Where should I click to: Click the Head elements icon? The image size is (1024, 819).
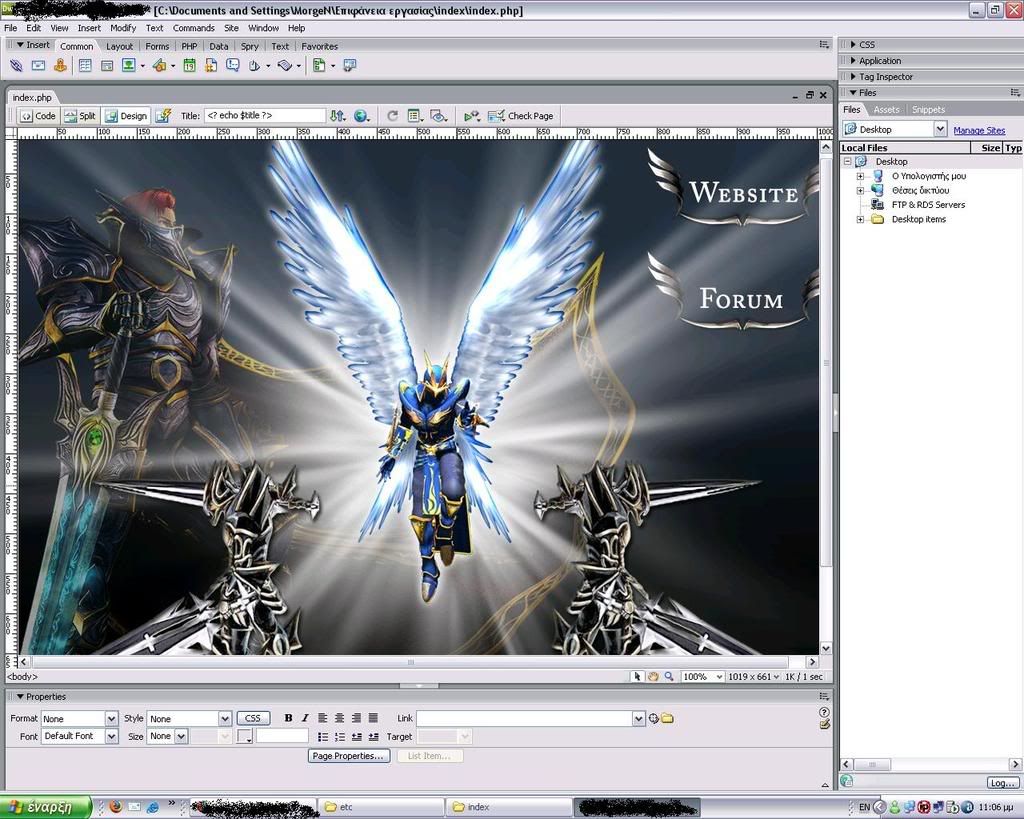point(255,65)
